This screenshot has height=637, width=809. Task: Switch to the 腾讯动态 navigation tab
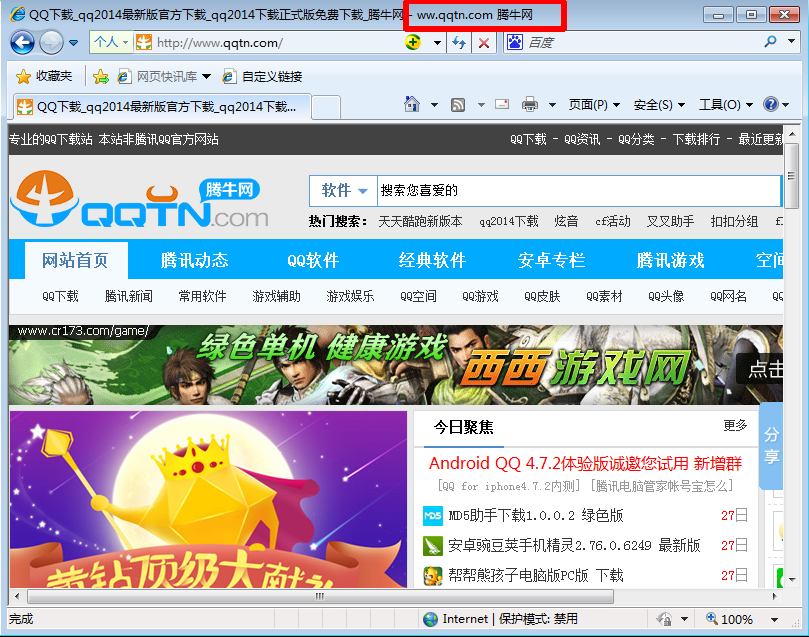point(194,260)
